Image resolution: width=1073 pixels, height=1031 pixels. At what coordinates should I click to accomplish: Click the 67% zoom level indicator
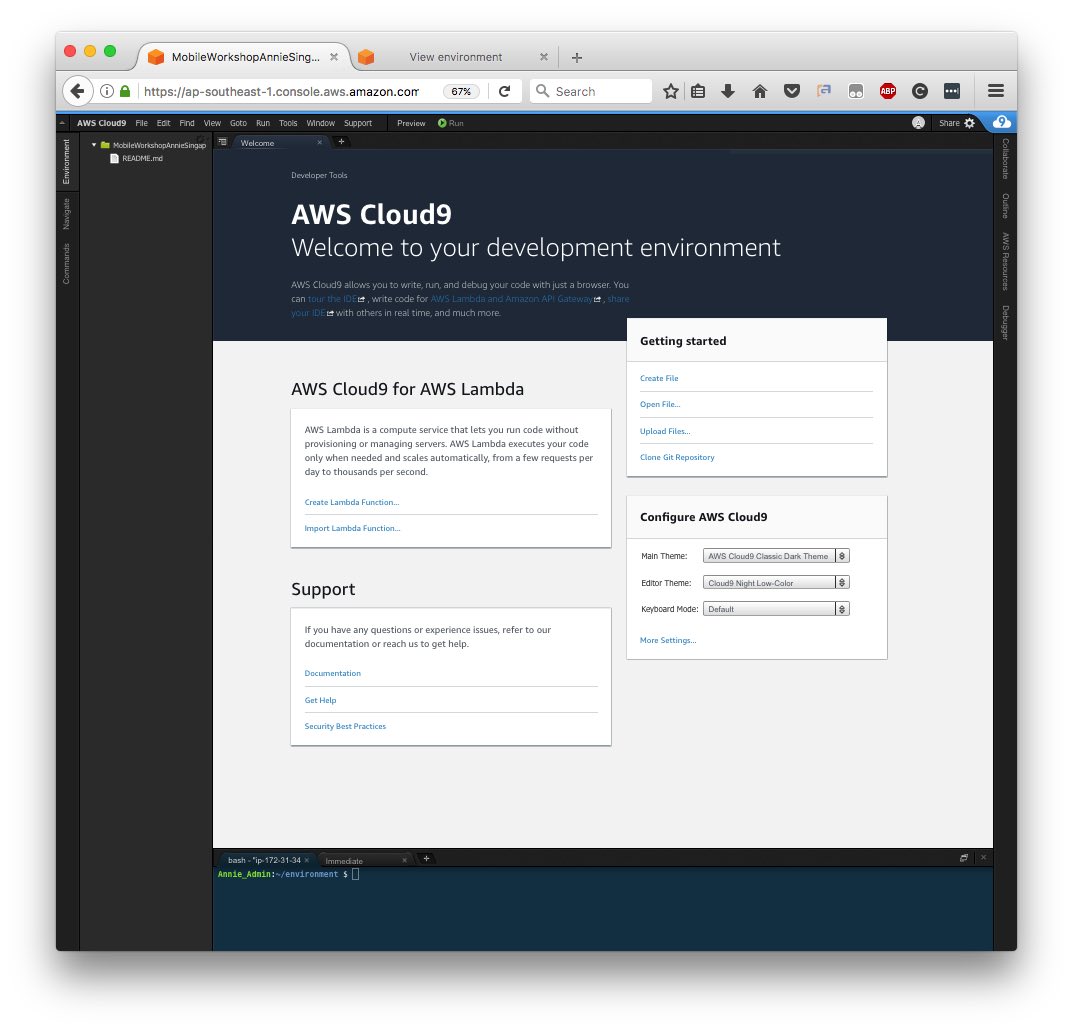pos(461,92)
